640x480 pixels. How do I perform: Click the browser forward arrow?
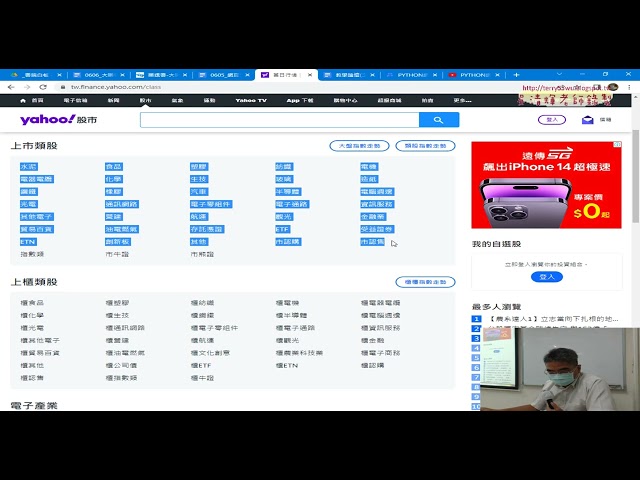[x=27, y=87]
